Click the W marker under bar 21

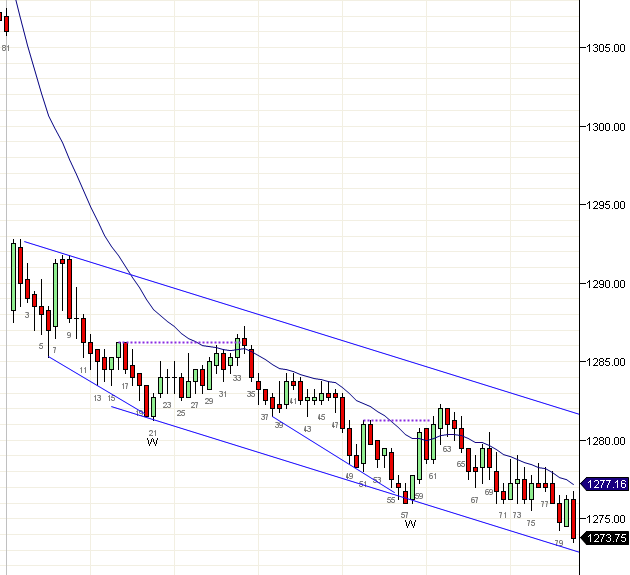pos(152,442)
